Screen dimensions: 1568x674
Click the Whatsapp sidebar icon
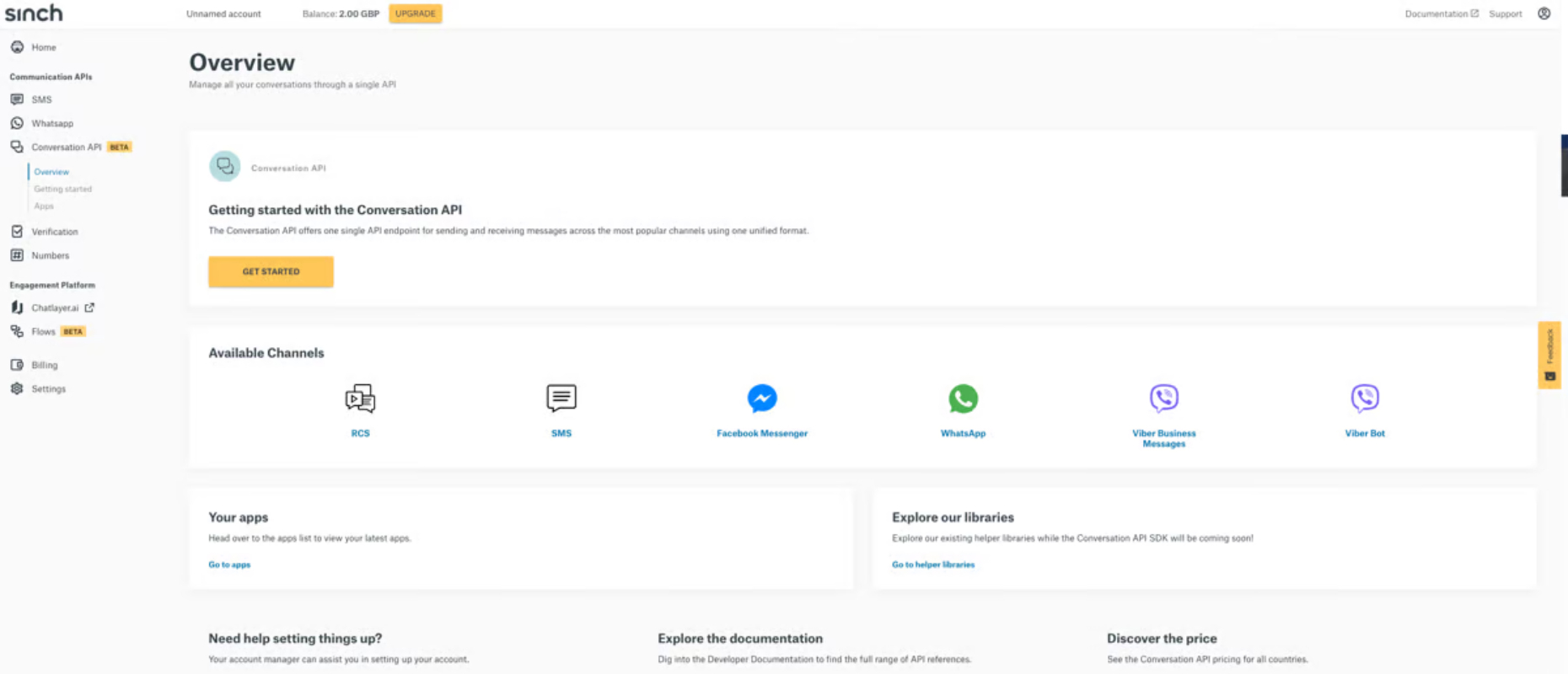pyautogui.click(x=17, y=123)
